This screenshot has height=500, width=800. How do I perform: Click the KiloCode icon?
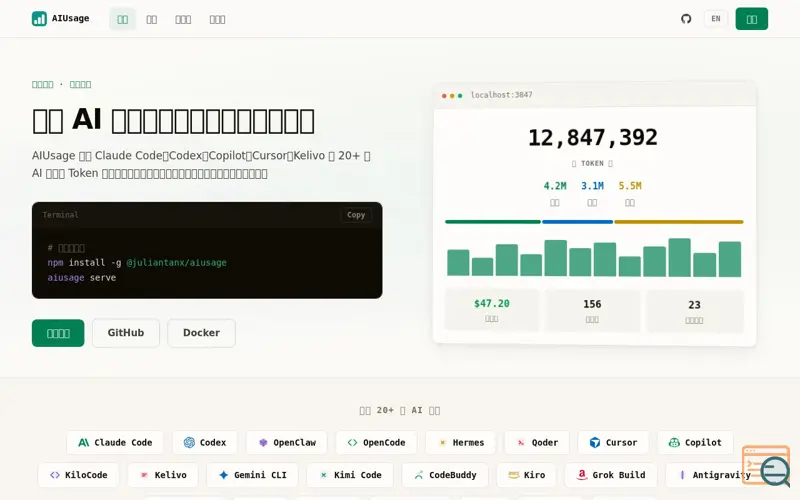tap(55, 475)
